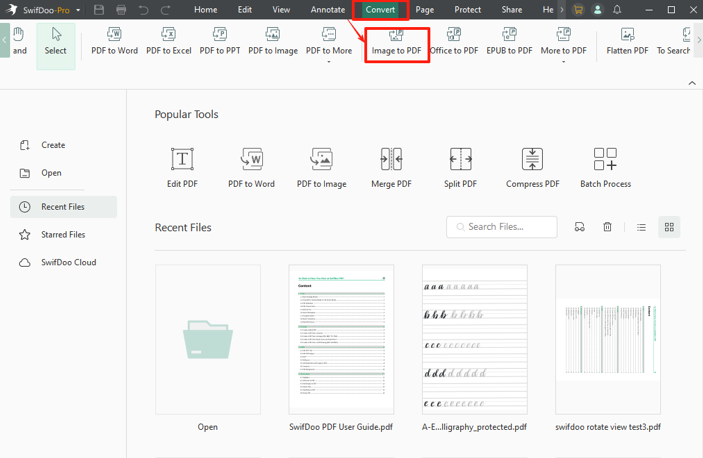Image resolution: width=703 pixels, height=458 pixels.
Task: Click the Undo arrow icon
Action: pyautogui.click(x=143, y=9)
